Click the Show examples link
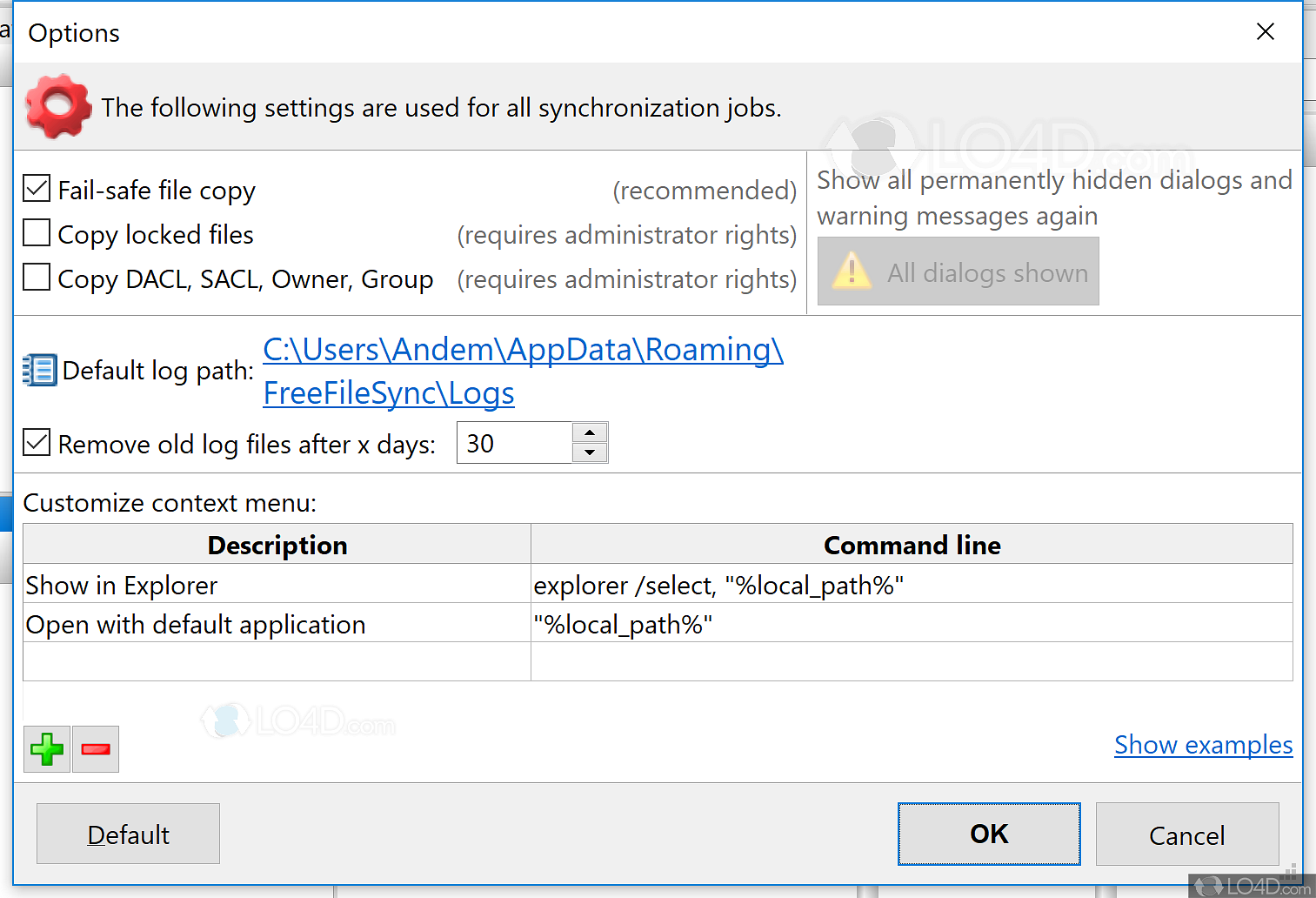Image resolution: width=1316 pixels, height=898 pixels. pyautogui.click(x=1203, y=745)
